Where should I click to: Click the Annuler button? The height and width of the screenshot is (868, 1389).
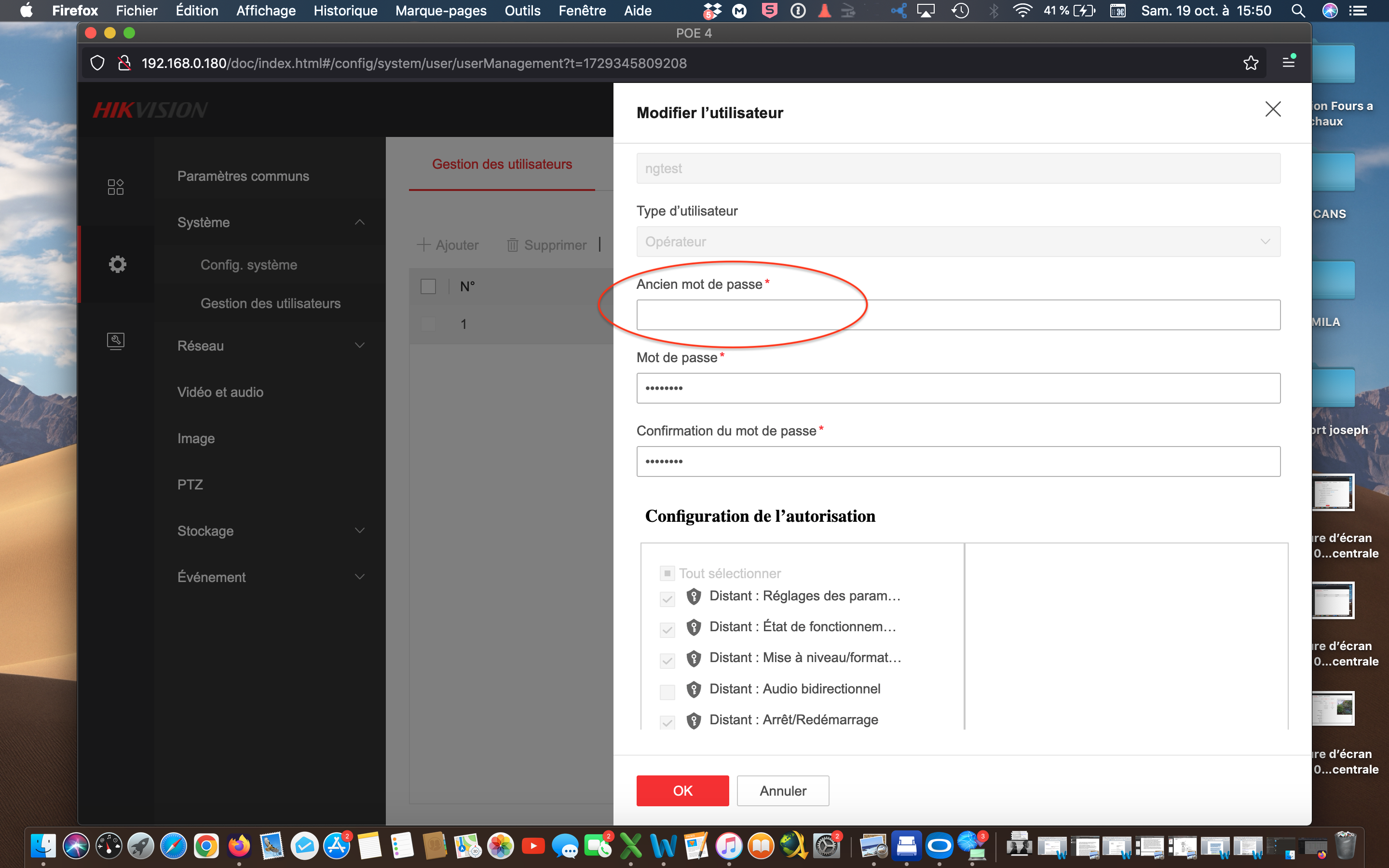pos(782,790)
